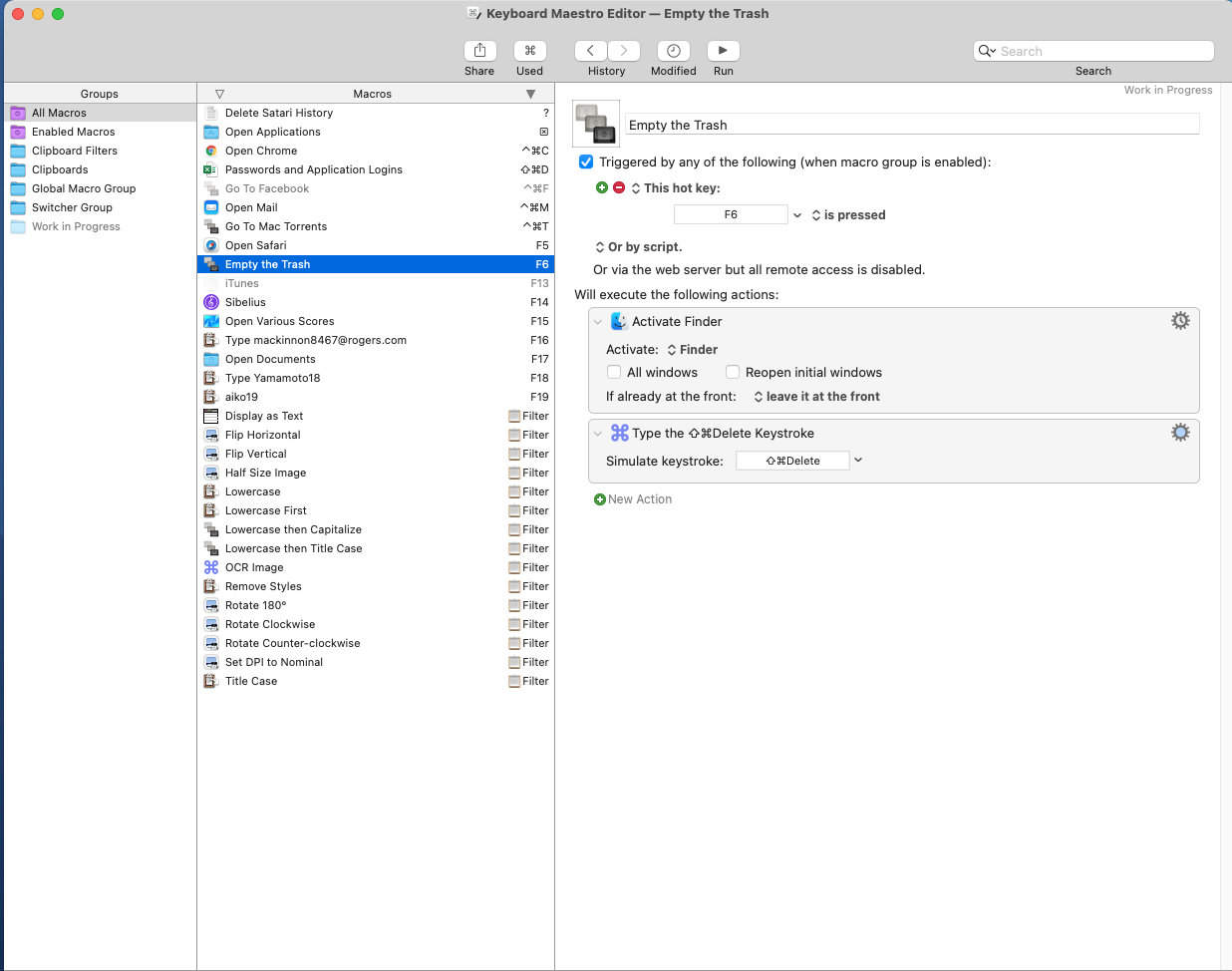Uncheck the Triggered by any checkbox
The height and width of the screenshot is (971, 1232).
(x=586, y=162)
